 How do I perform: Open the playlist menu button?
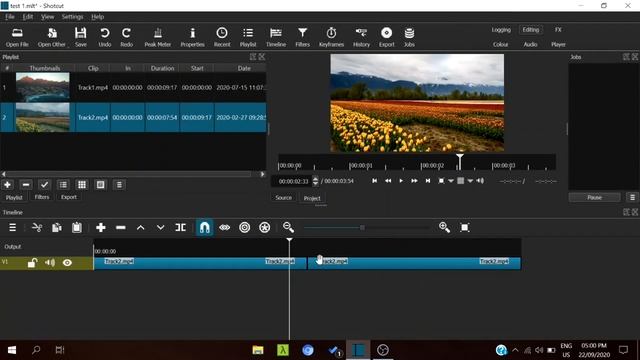119,185
